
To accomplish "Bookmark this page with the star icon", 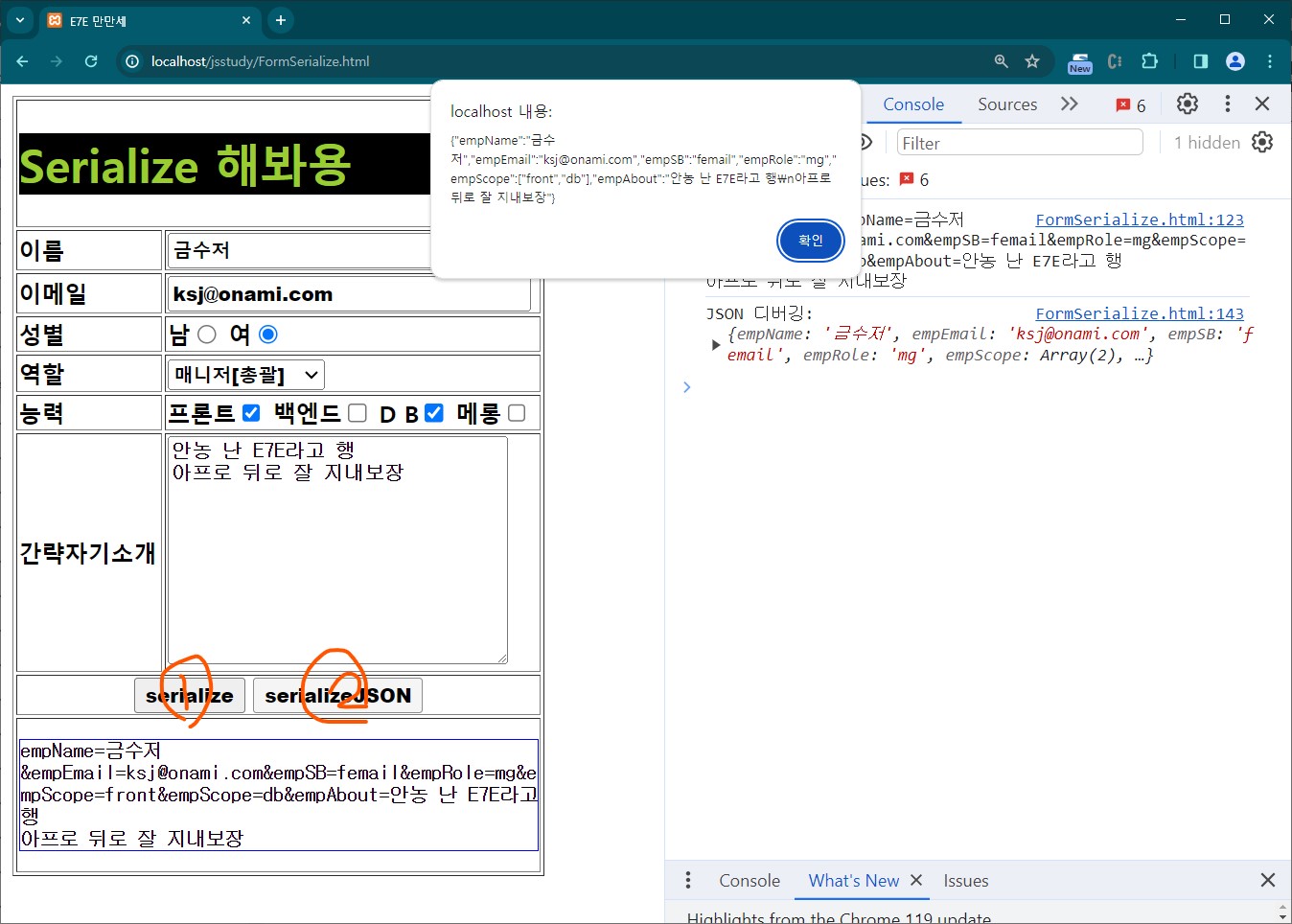I will pyautogui.click(x=1032, y=61).
